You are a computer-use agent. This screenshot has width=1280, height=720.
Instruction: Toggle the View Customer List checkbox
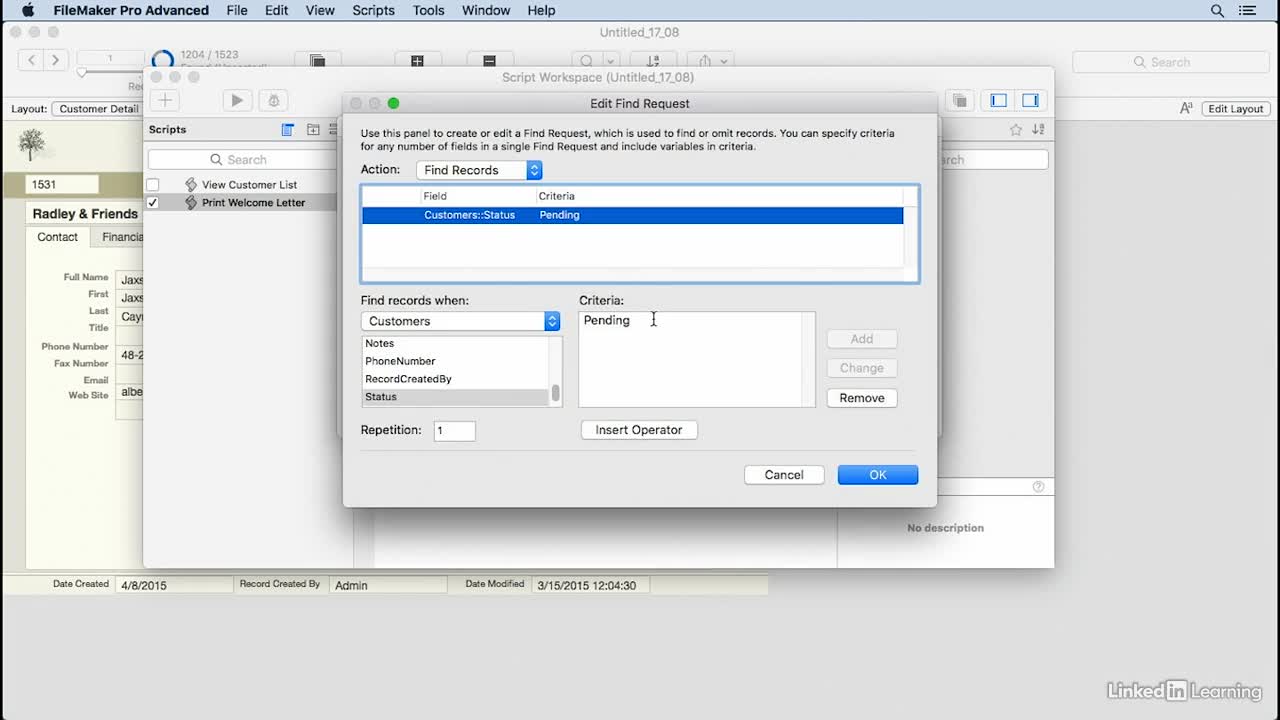click(x=153, y=185)
